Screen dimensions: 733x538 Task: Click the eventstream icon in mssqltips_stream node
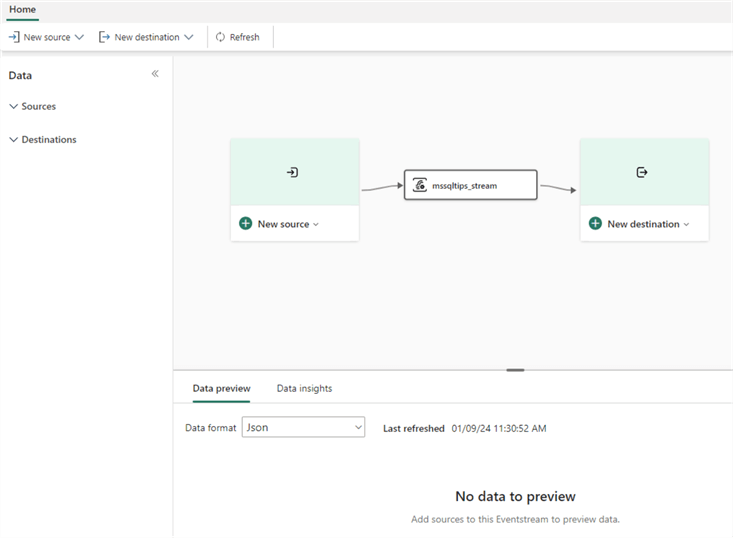(420, 185)
